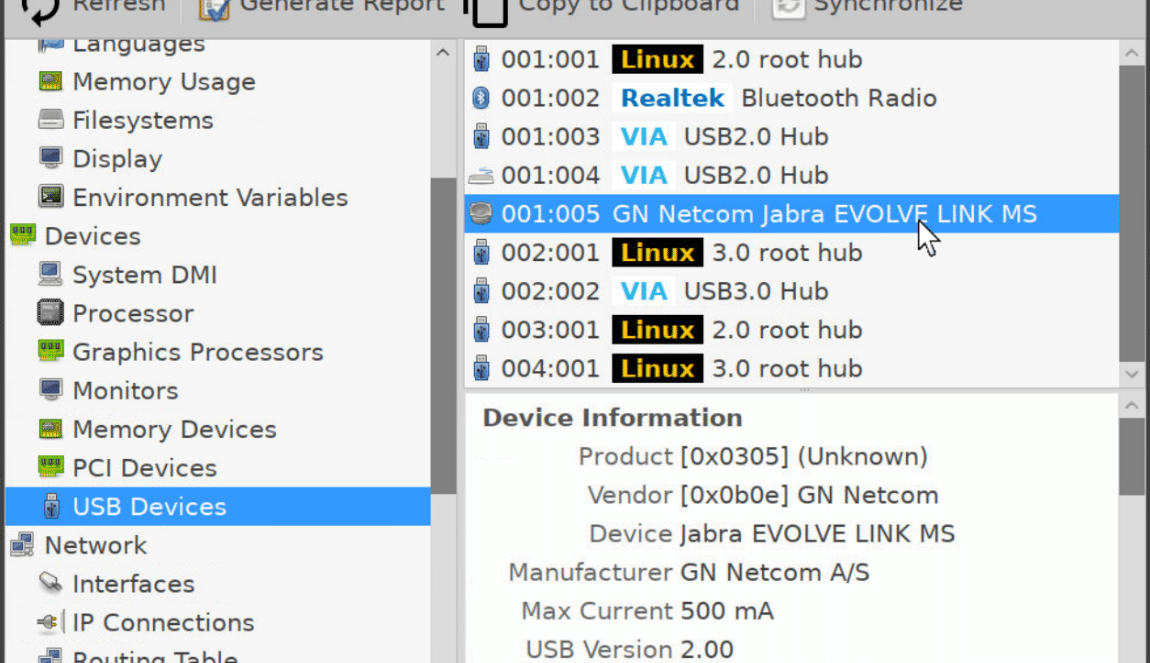Select the Monitors screen icon

click(51, 390)
